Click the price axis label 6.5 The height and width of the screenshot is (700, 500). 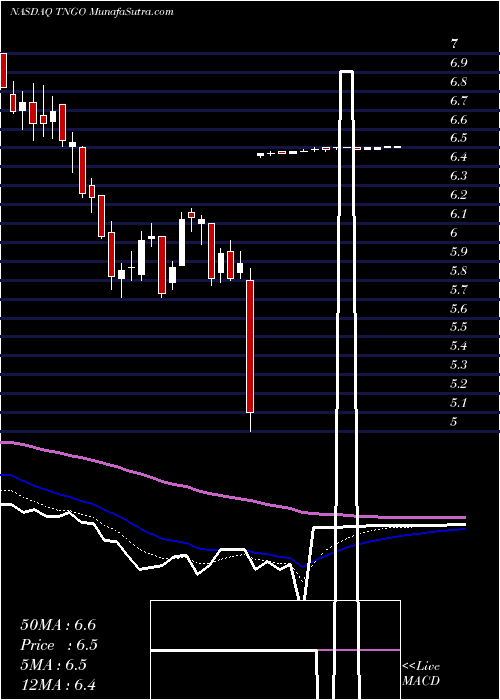[x=458, y=138]
